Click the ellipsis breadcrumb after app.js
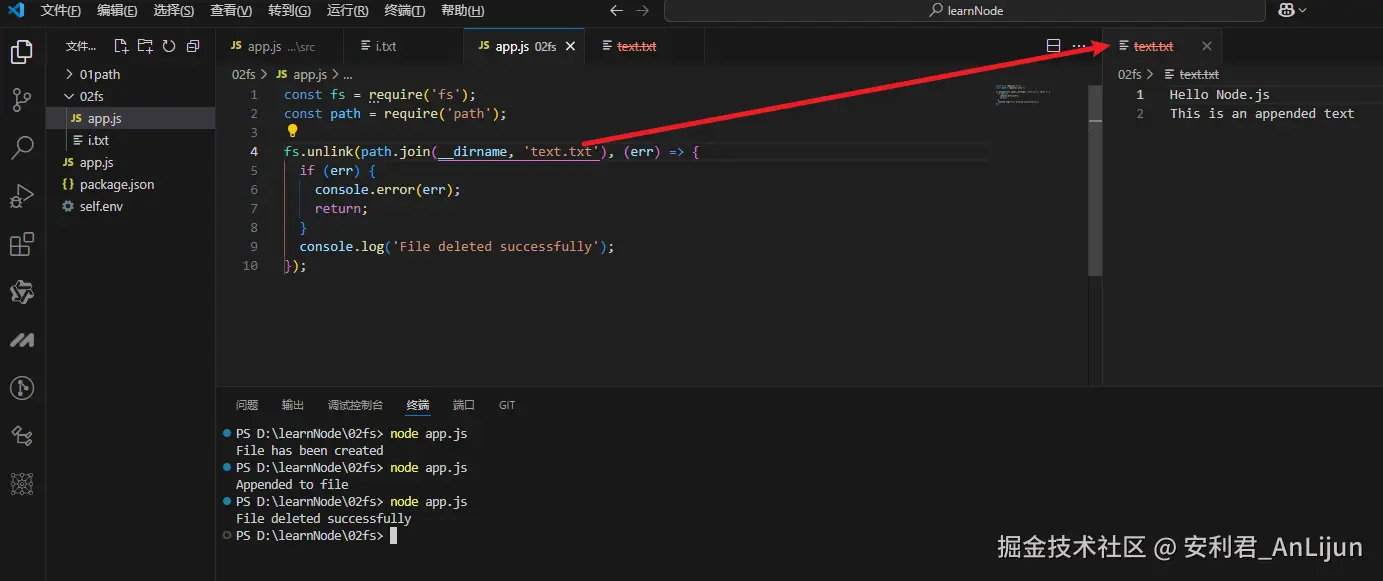Viewport: 1383px width, 581px height. click(x=348, y=74)
